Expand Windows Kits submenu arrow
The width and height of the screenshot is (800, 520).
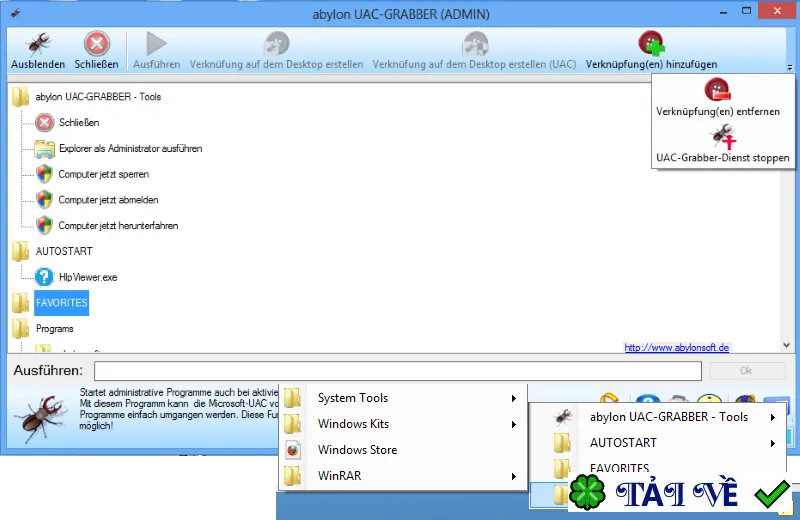pyautogui.click(x=514, y=425)
